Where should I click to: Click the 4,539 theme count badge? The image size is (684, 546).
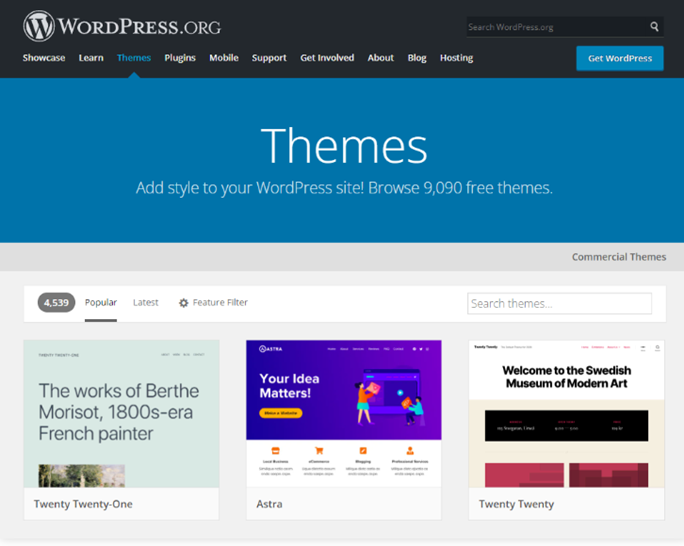click(56, 303)
